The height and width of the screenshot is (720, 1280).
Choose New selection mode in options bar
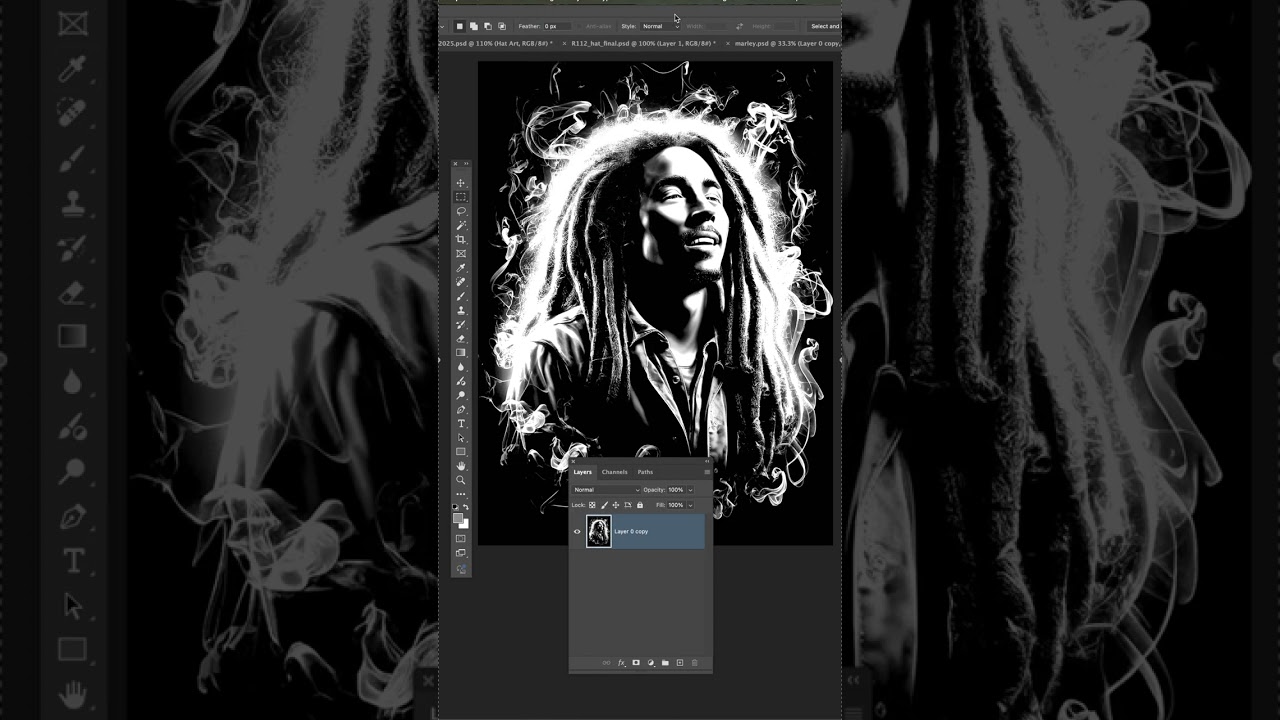pos(460,26)
